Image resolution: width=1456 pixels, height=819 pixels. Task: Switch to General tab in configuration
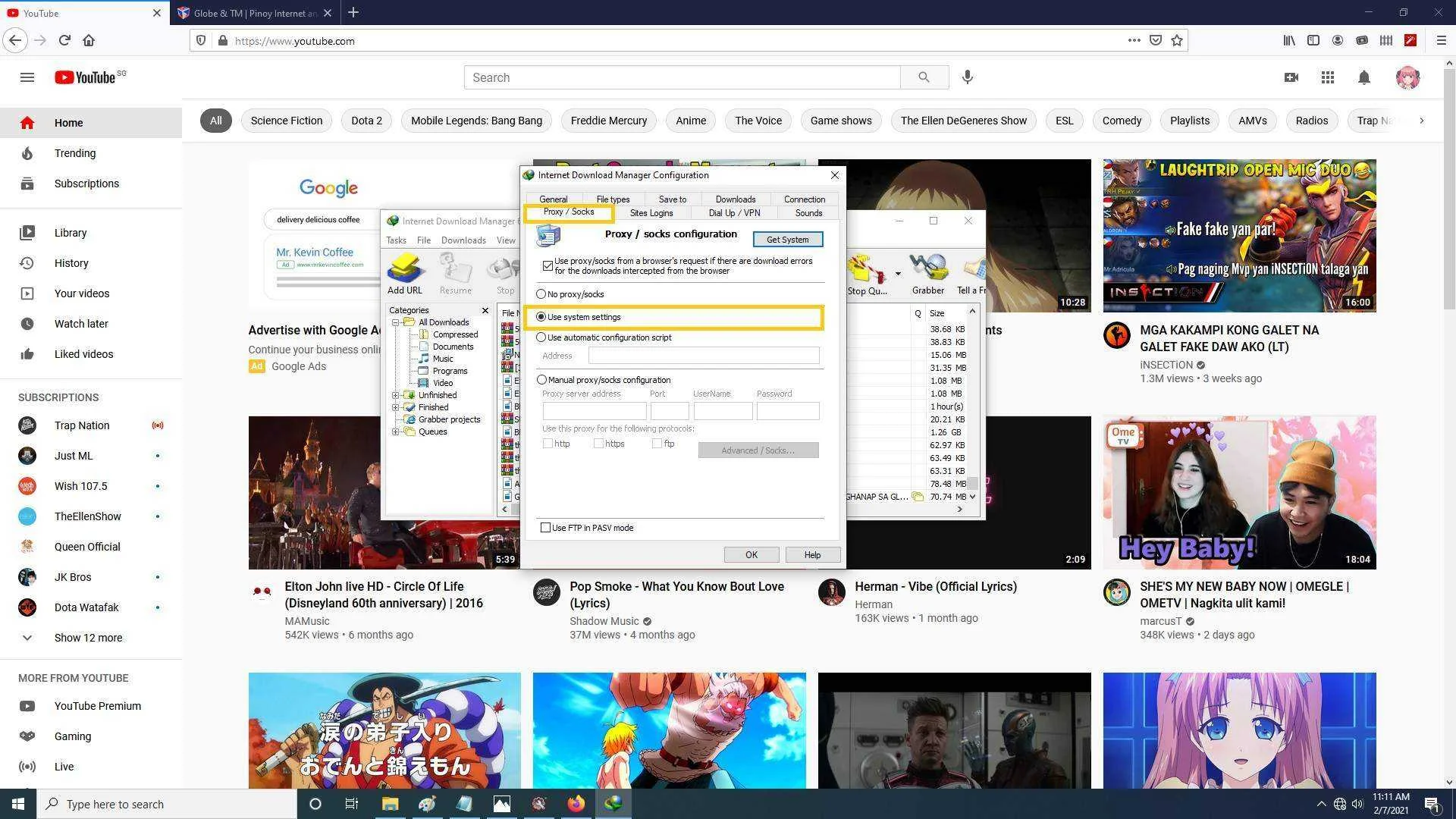pyautogui.click(x=554, y=199)
